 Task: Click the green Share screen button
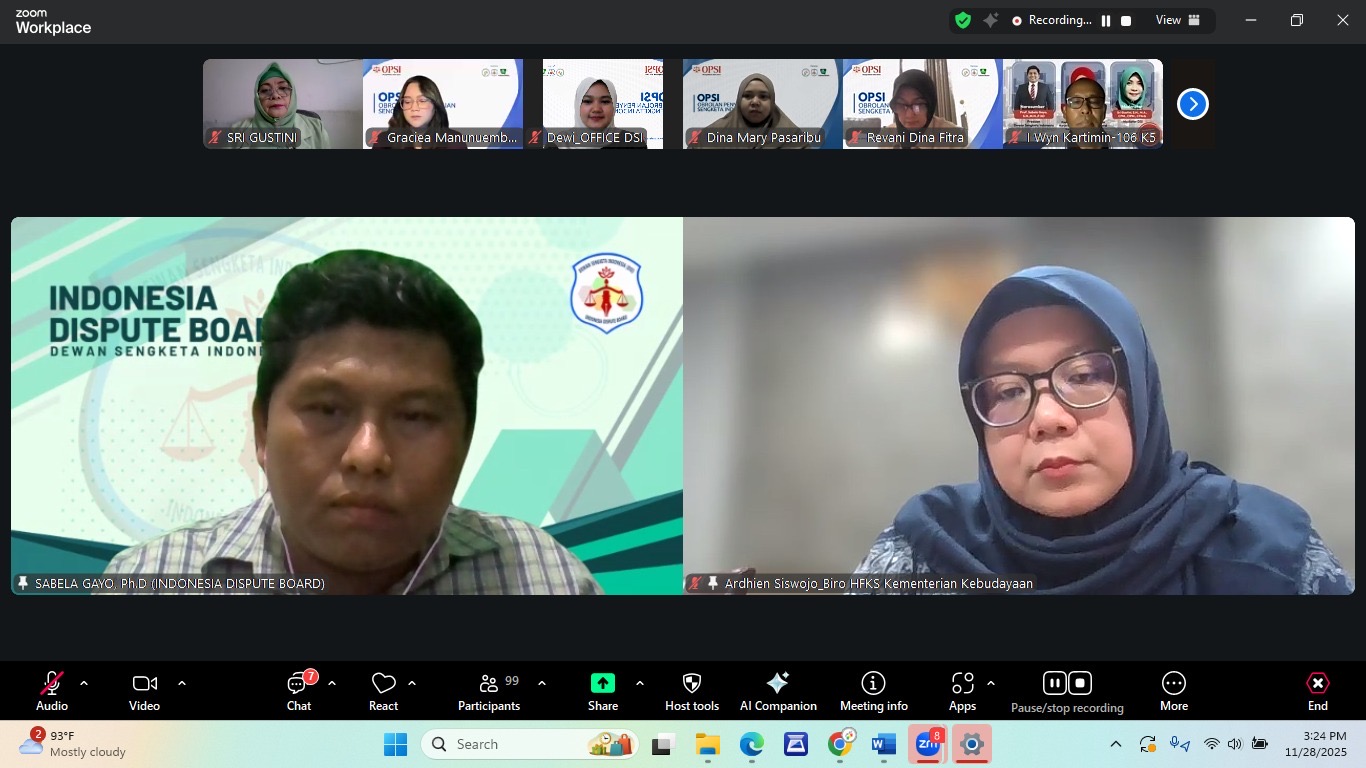point(602,691)
